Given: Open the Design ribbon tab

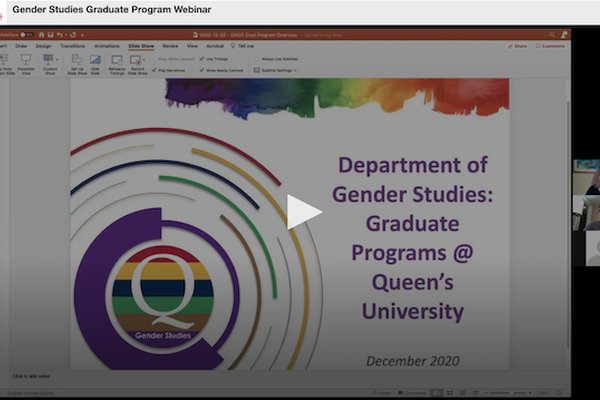Looking at the screenshot, I should pos(43,46).
